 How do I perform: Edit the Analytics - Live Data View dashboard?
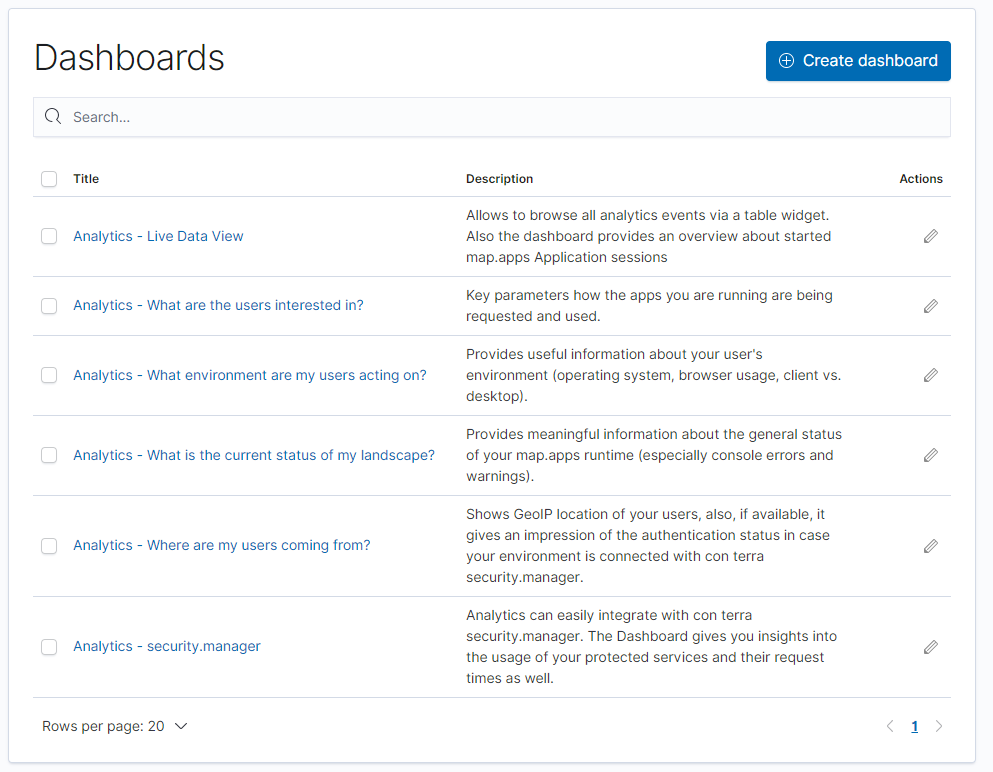(930, 236)
